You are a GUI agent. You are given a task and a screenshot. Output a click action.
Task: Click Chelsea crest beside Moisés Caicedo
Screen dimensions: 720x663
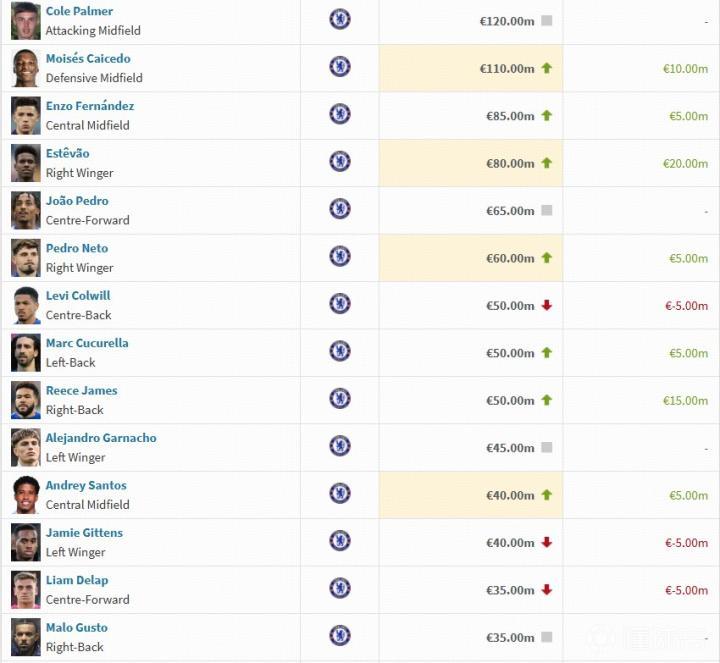340,67
